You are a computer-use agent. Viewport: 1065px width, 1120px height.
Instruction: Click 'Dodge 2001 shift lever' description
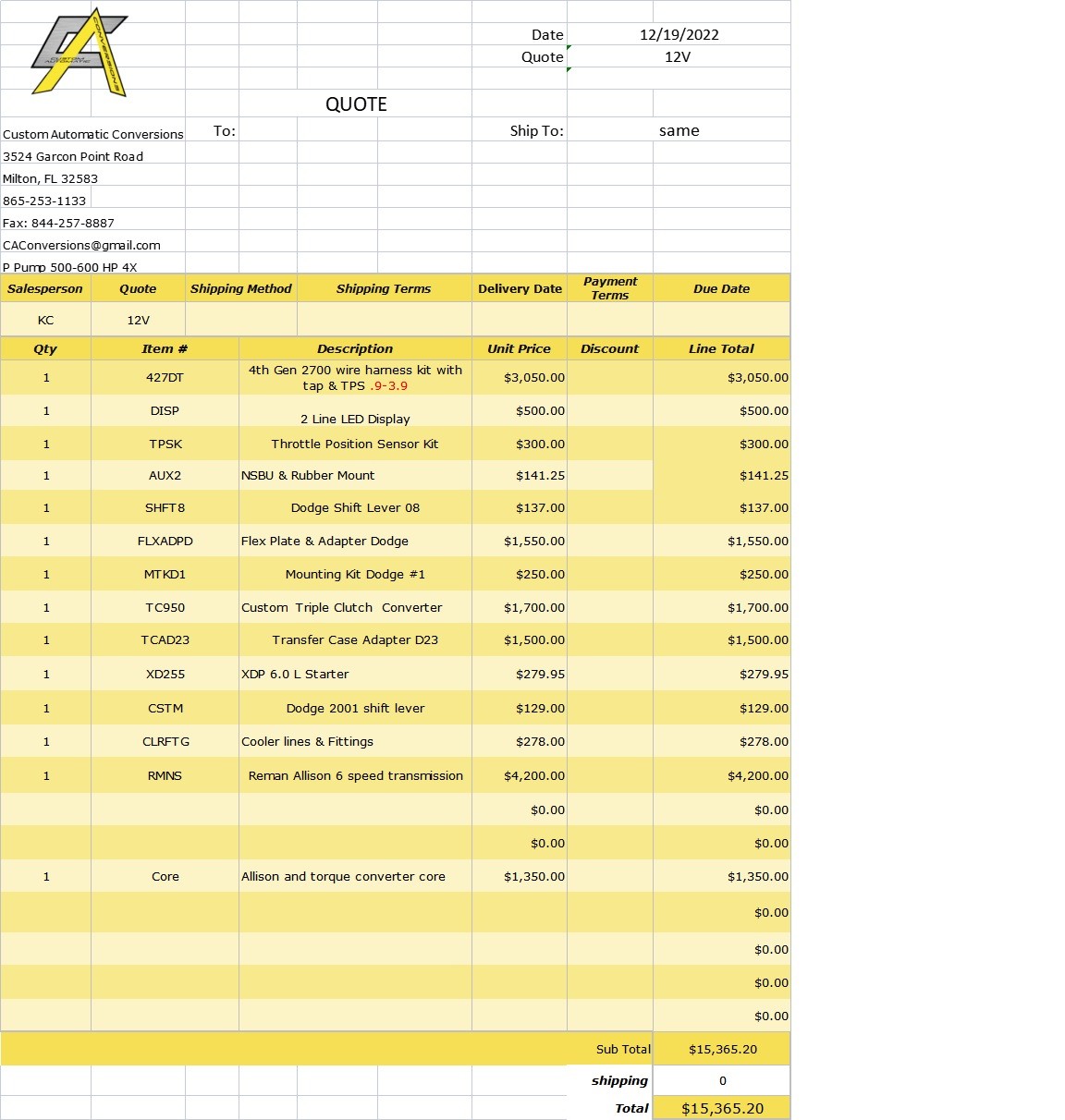[x=355, y=708]
